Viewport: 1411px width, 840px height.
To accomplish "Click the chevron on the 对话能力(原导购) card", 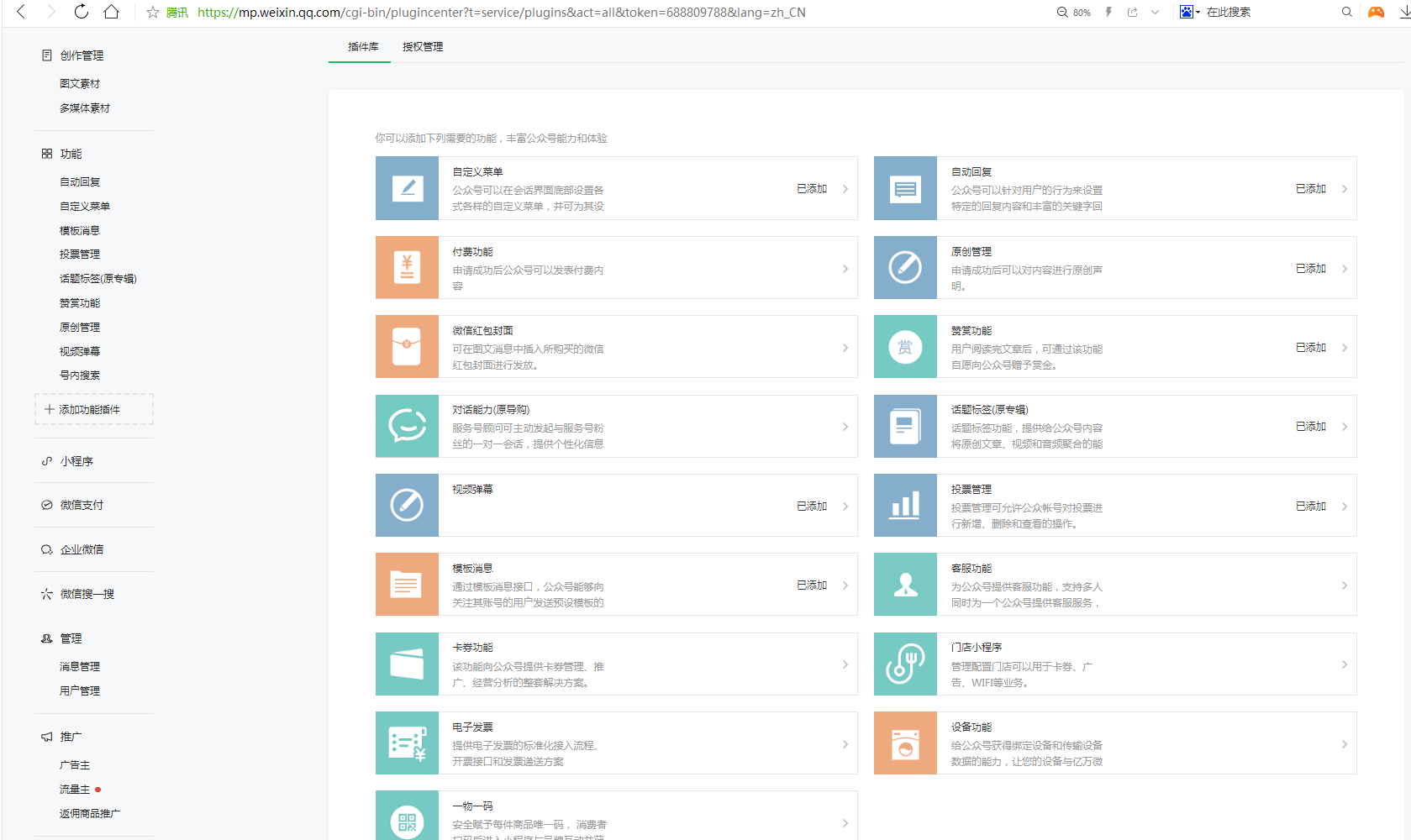I will pos(845,427).
